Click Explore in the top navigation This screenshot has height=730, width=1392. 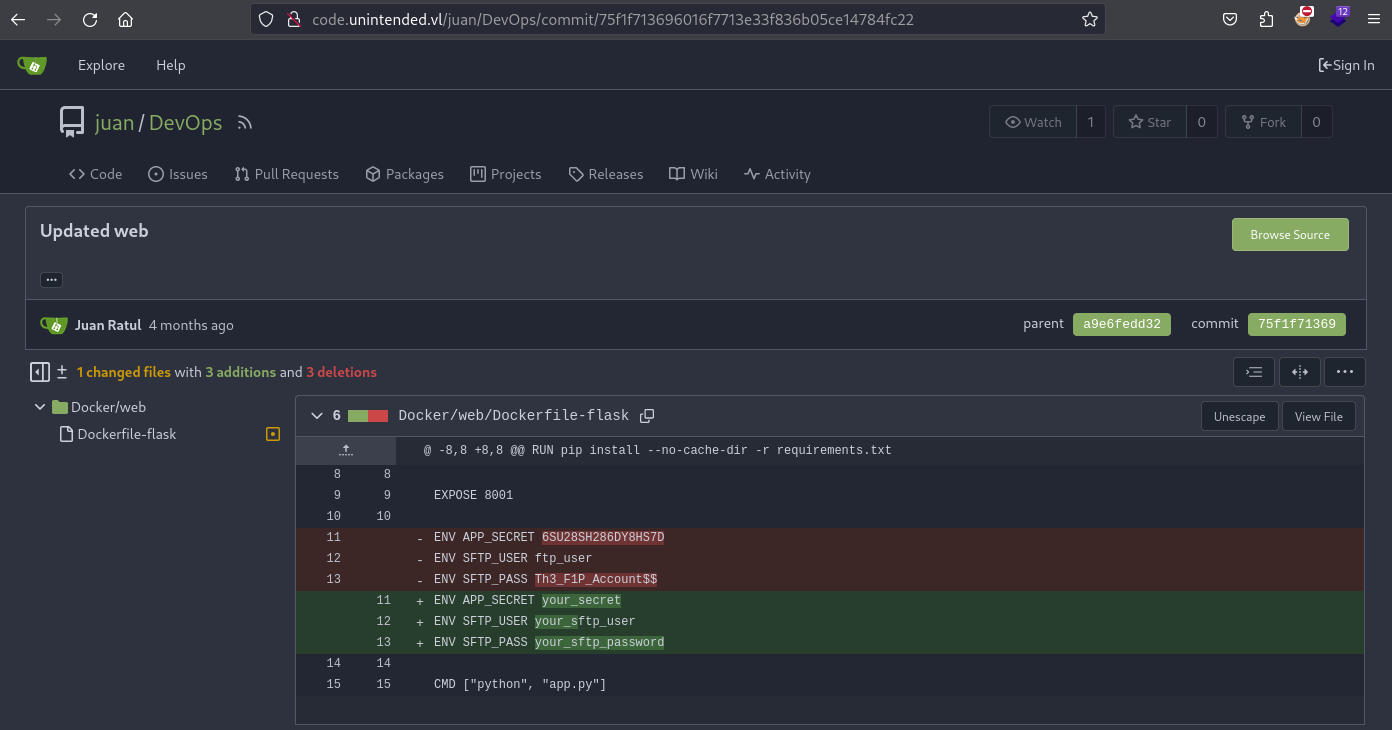[x=102, y=65]
